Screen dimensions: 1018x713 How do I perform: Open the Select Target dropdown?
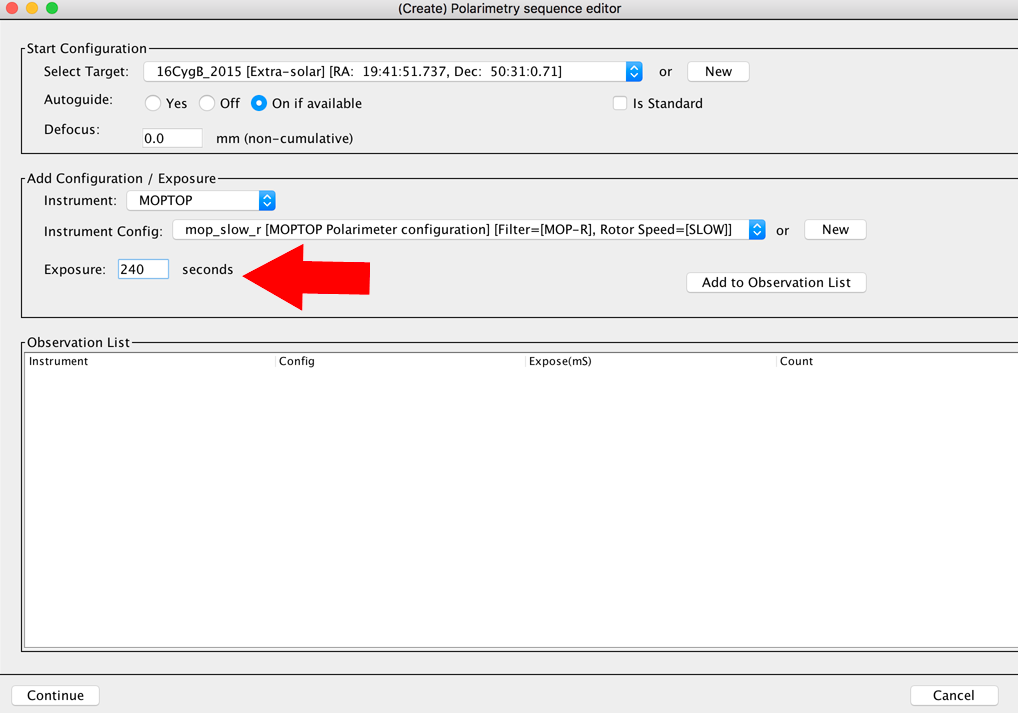coord(393,71)
